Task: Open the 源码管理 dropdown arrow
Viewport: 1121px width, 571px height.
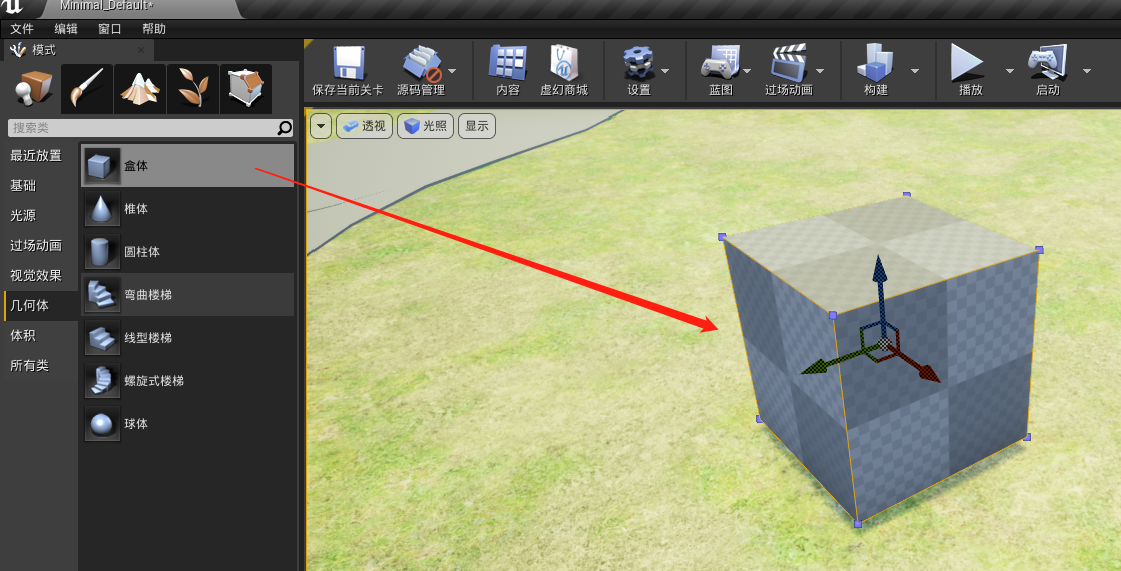Action: click(452, 71)
